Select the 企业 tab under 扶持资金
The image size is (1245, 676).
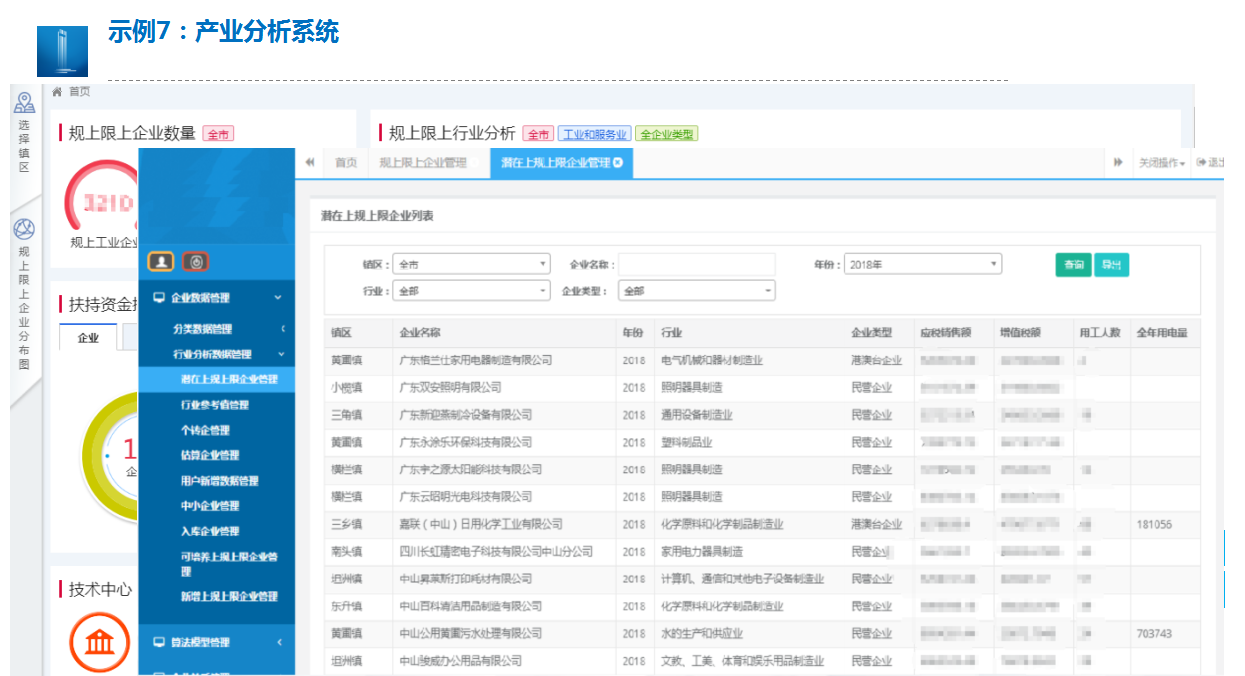coord(88,338)
